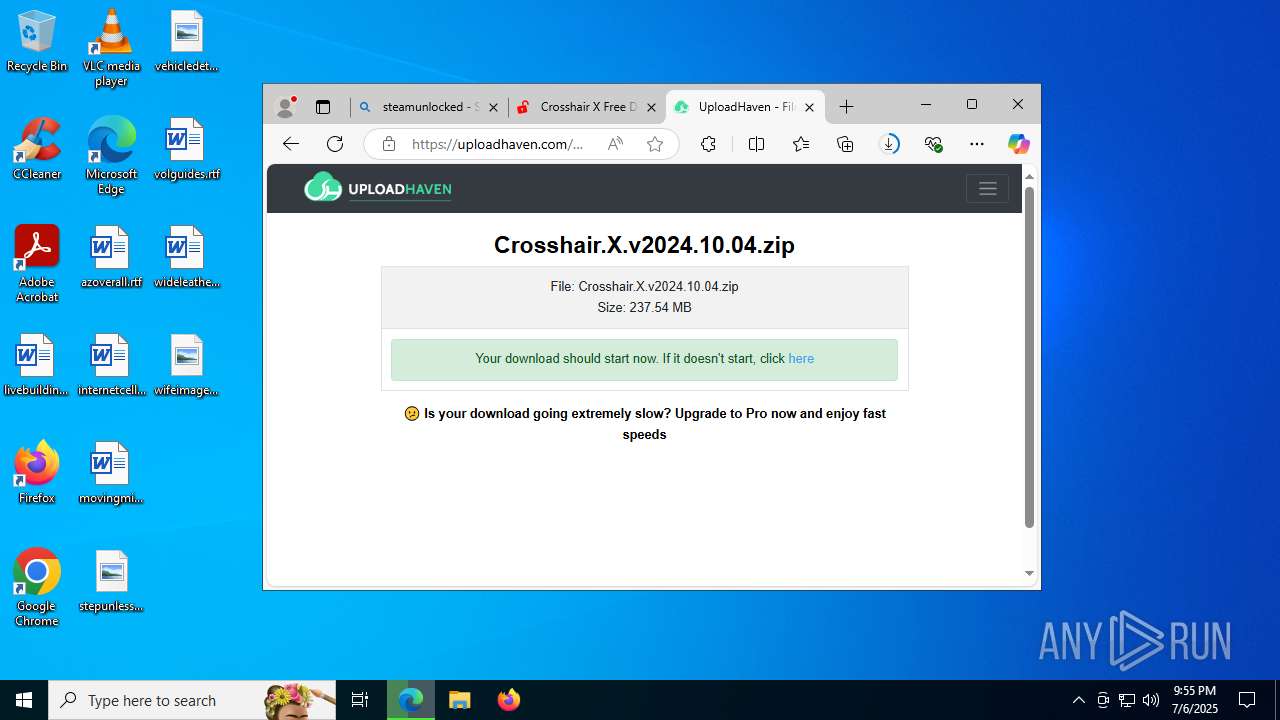Select the volguides.rtf file
Screen dimensions: 1280x720
point(186,149)
